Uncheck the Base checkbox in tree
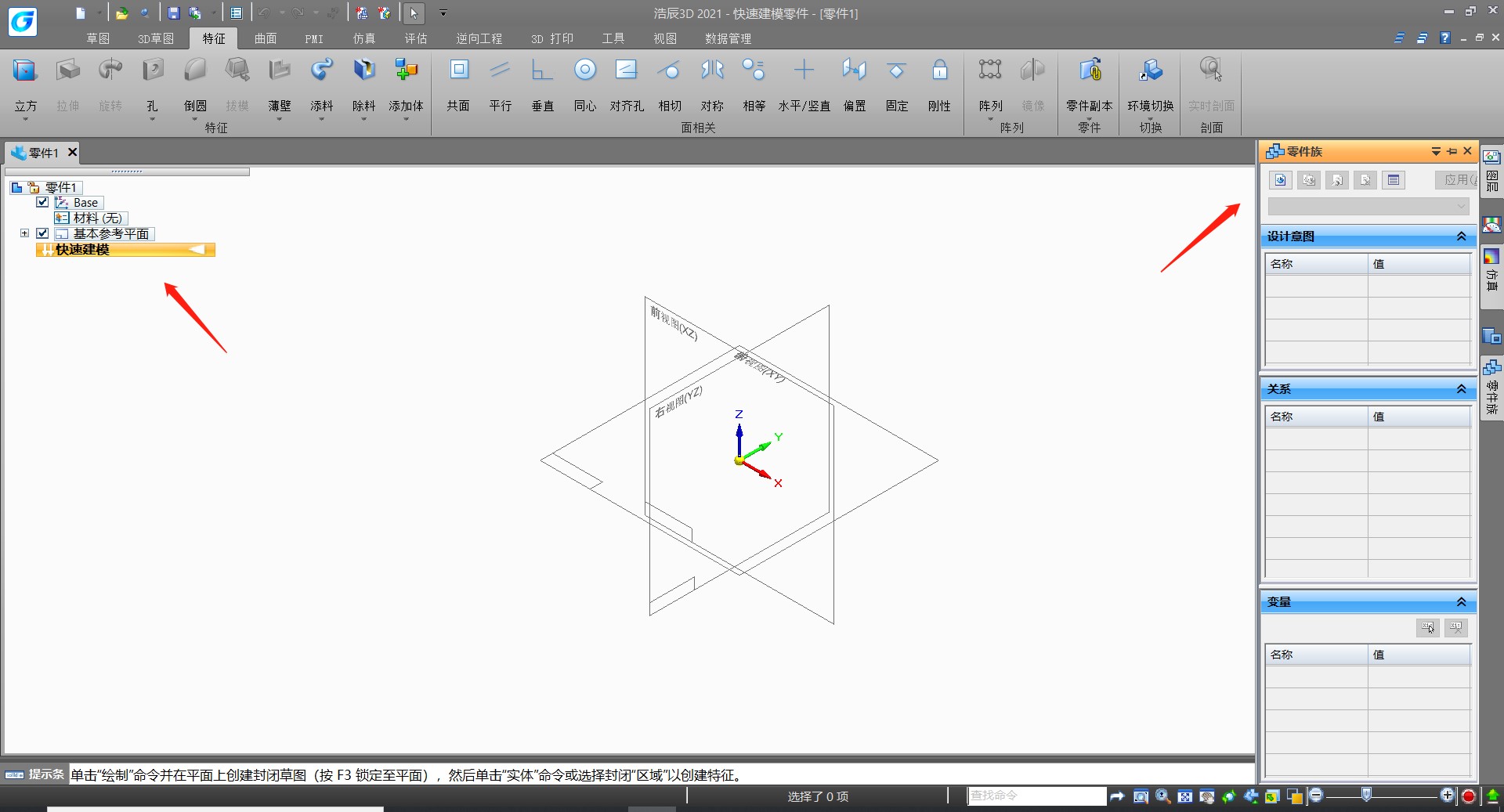Image resolution: width=1504 pixels, height=812 pixels. pyautogui.click(x=42, y=202)
